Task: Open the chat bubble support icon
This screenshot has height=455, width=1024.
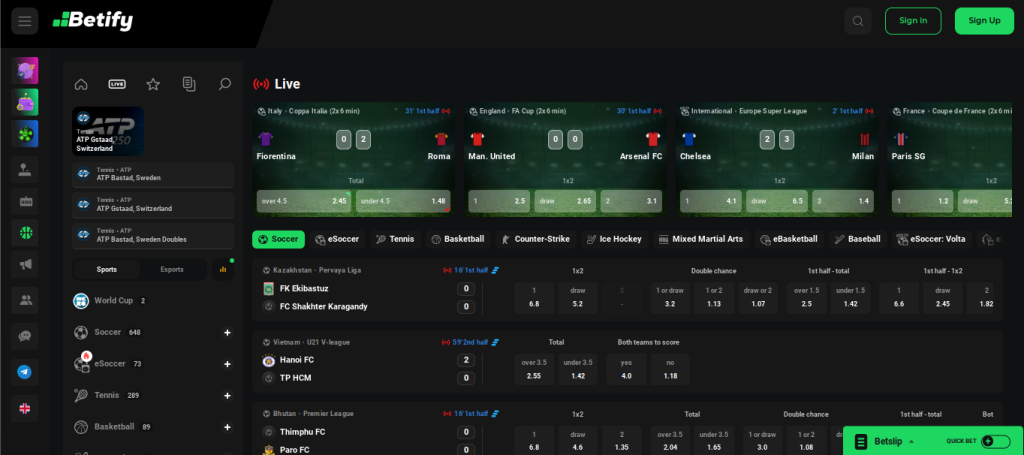Action: 25,336
